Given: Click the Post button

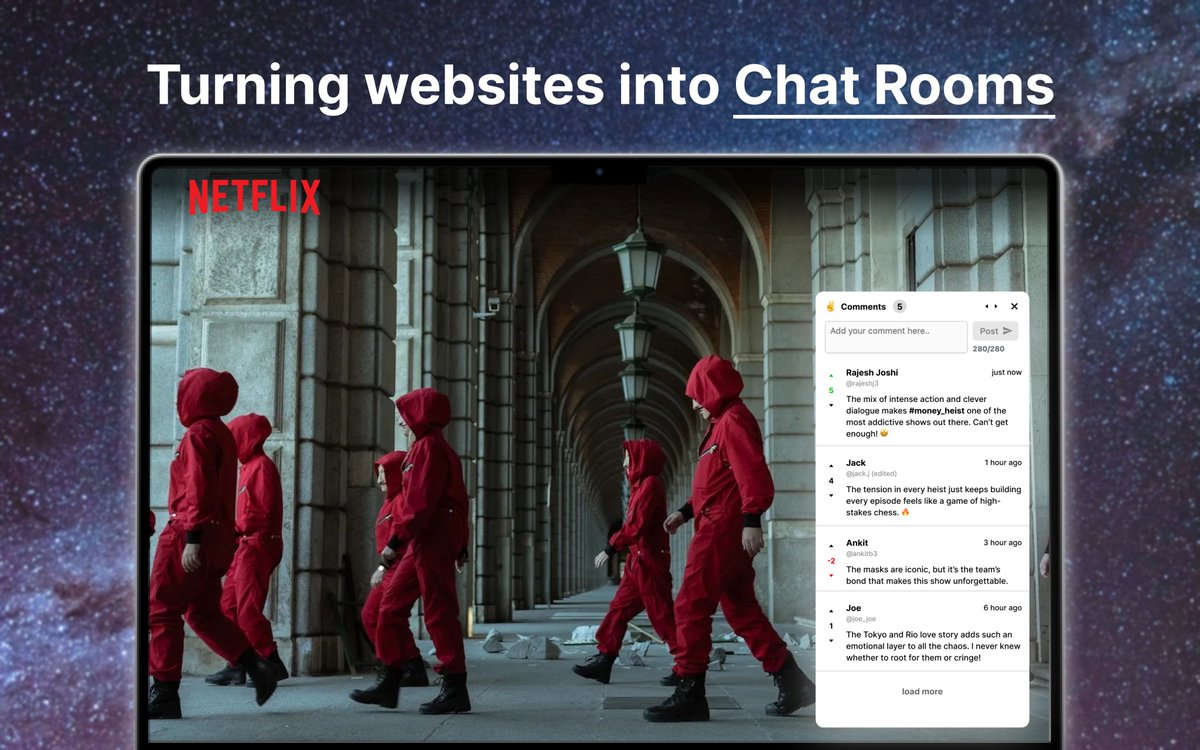Looking at the screenshot, I should pos(996,331).
